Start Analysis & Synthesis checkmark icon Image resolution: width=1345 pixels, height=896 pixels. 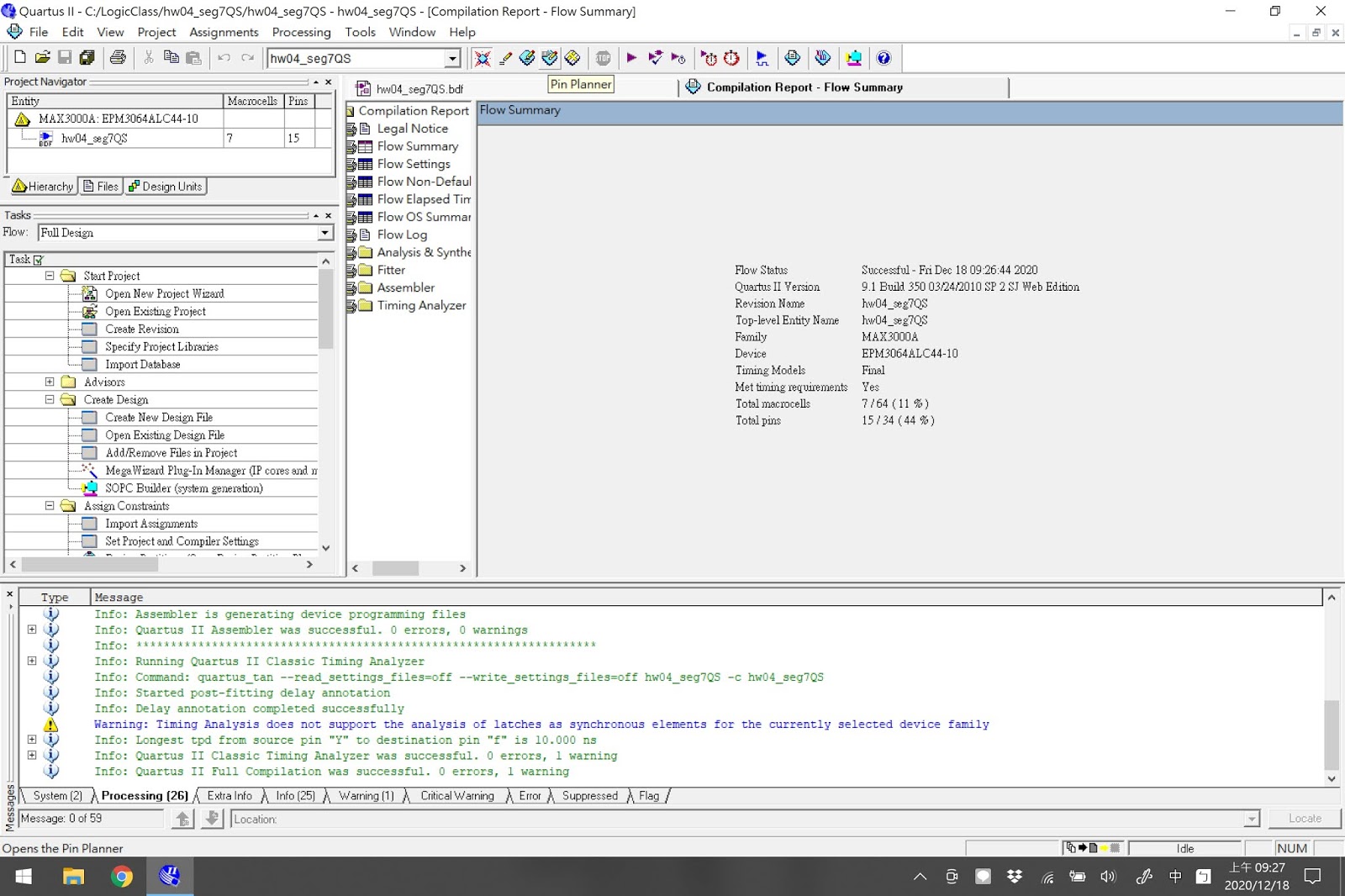[x=655, y=57]
